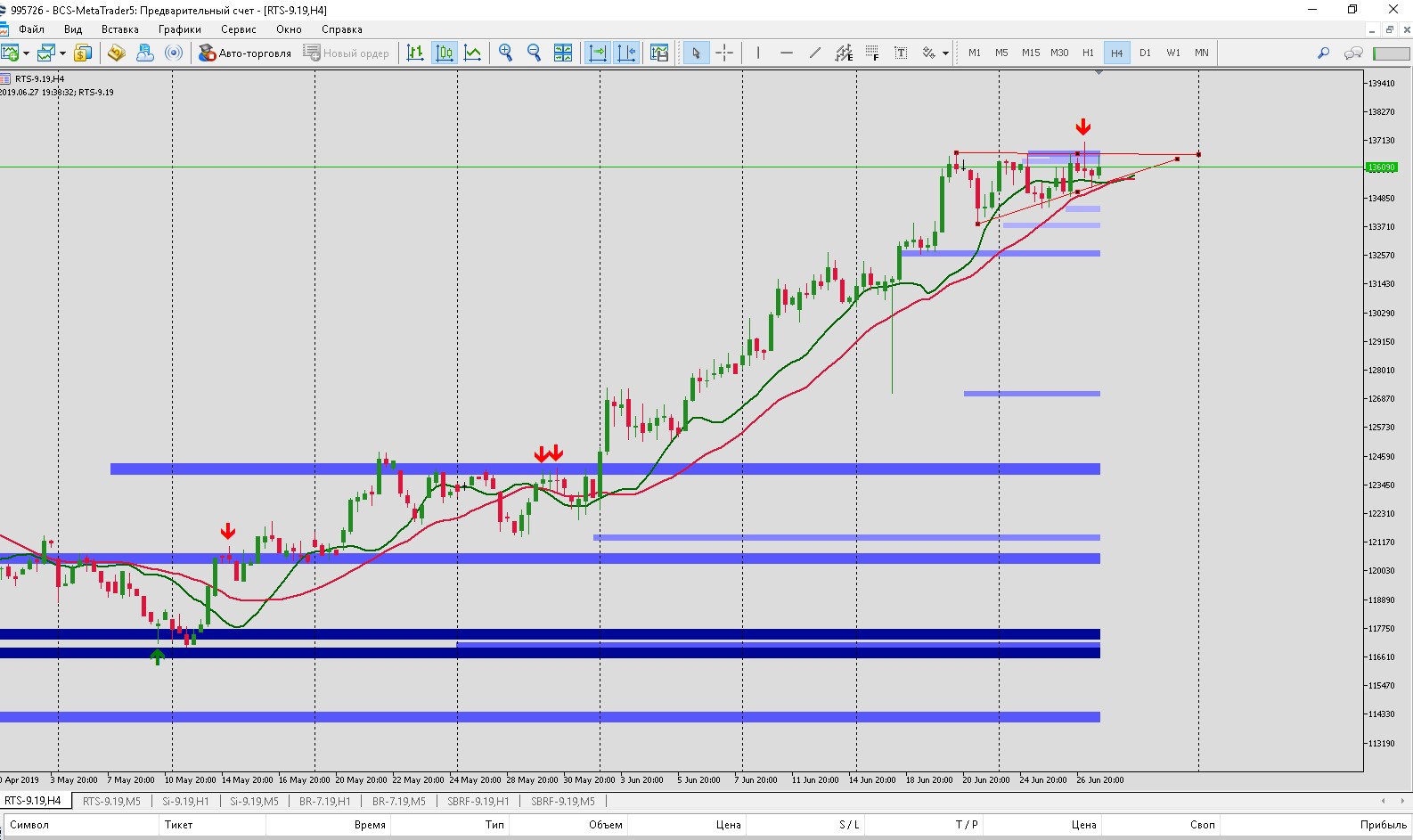Expand the profiles dropdown arrow

point(62,53)
